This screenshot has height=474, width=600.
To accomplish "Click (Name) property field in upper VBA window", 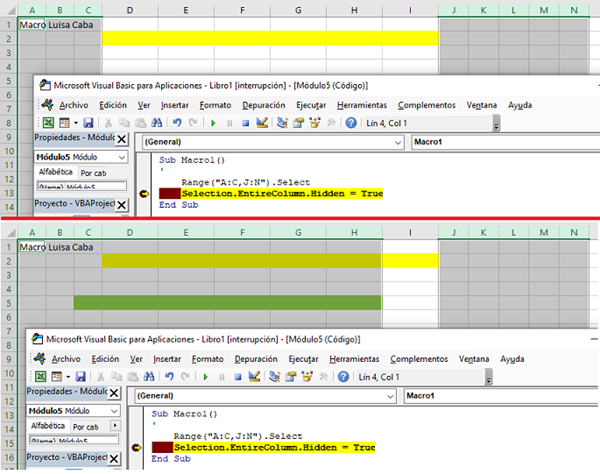I will pos(82,186).
